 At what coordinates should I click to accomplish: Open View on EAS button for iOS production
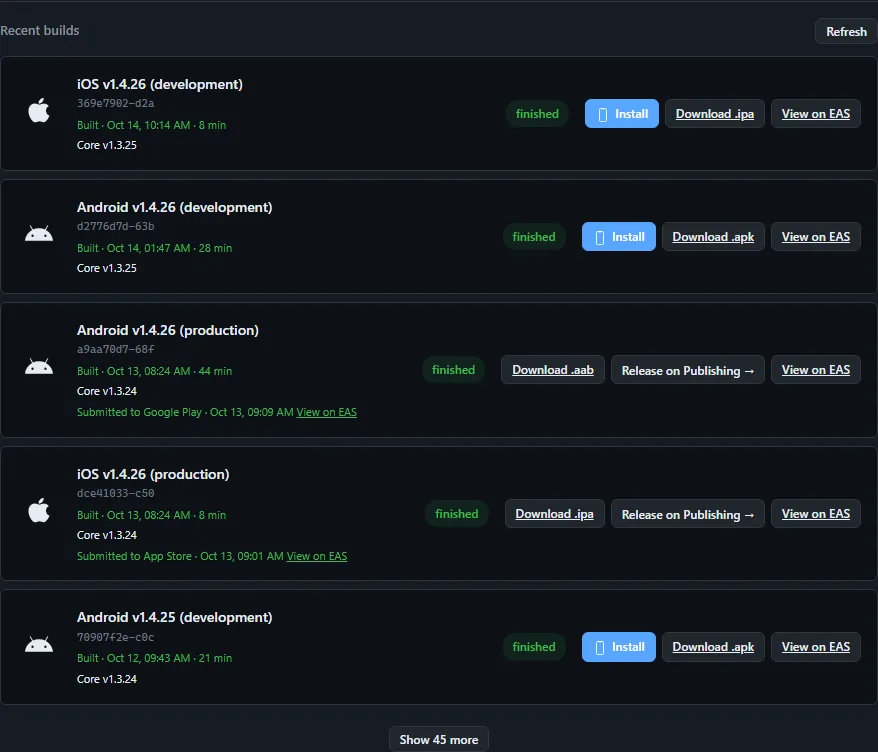(815, 513)
